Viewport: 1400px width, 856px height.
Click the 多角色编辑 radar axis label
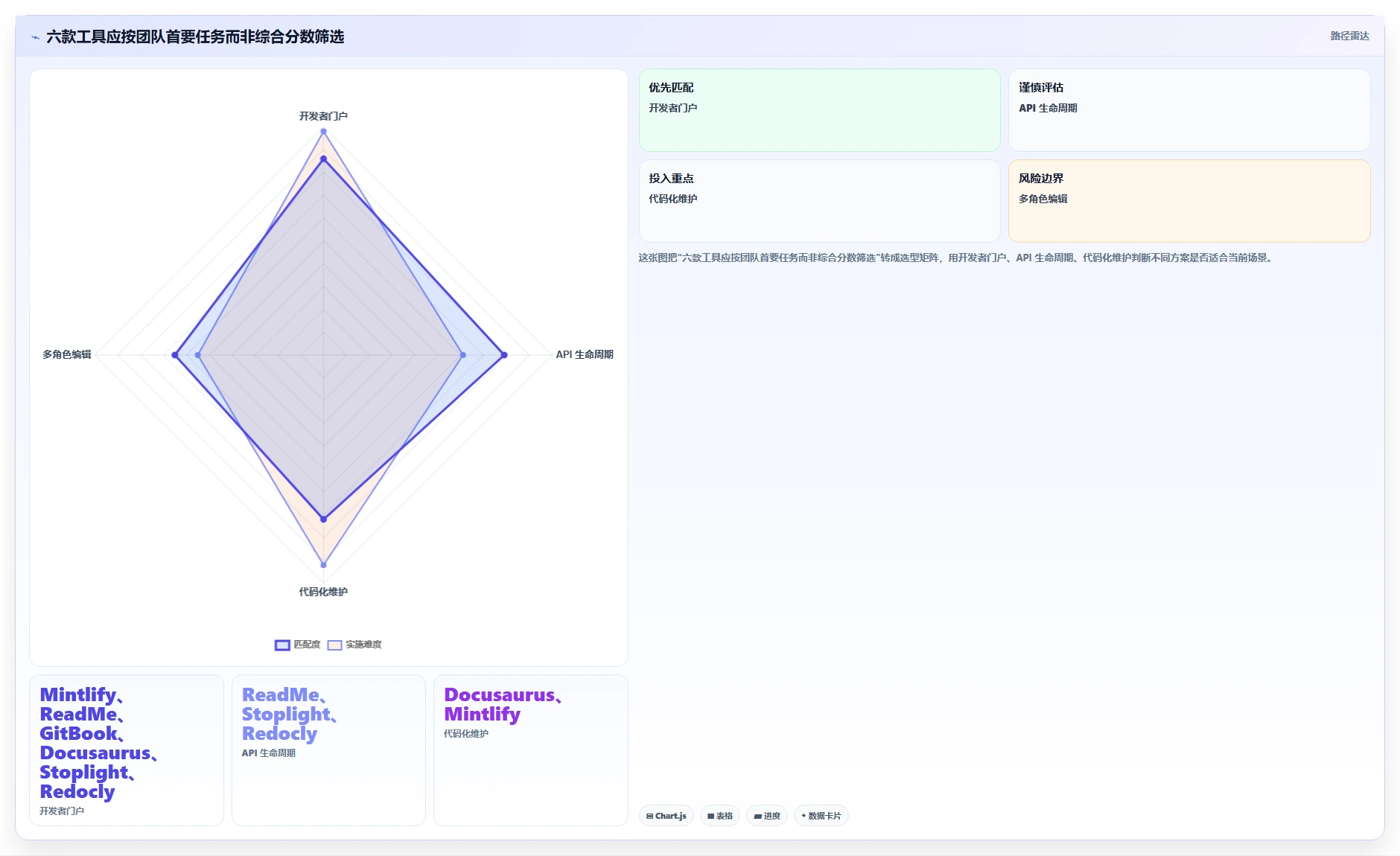tap(67, 354)
